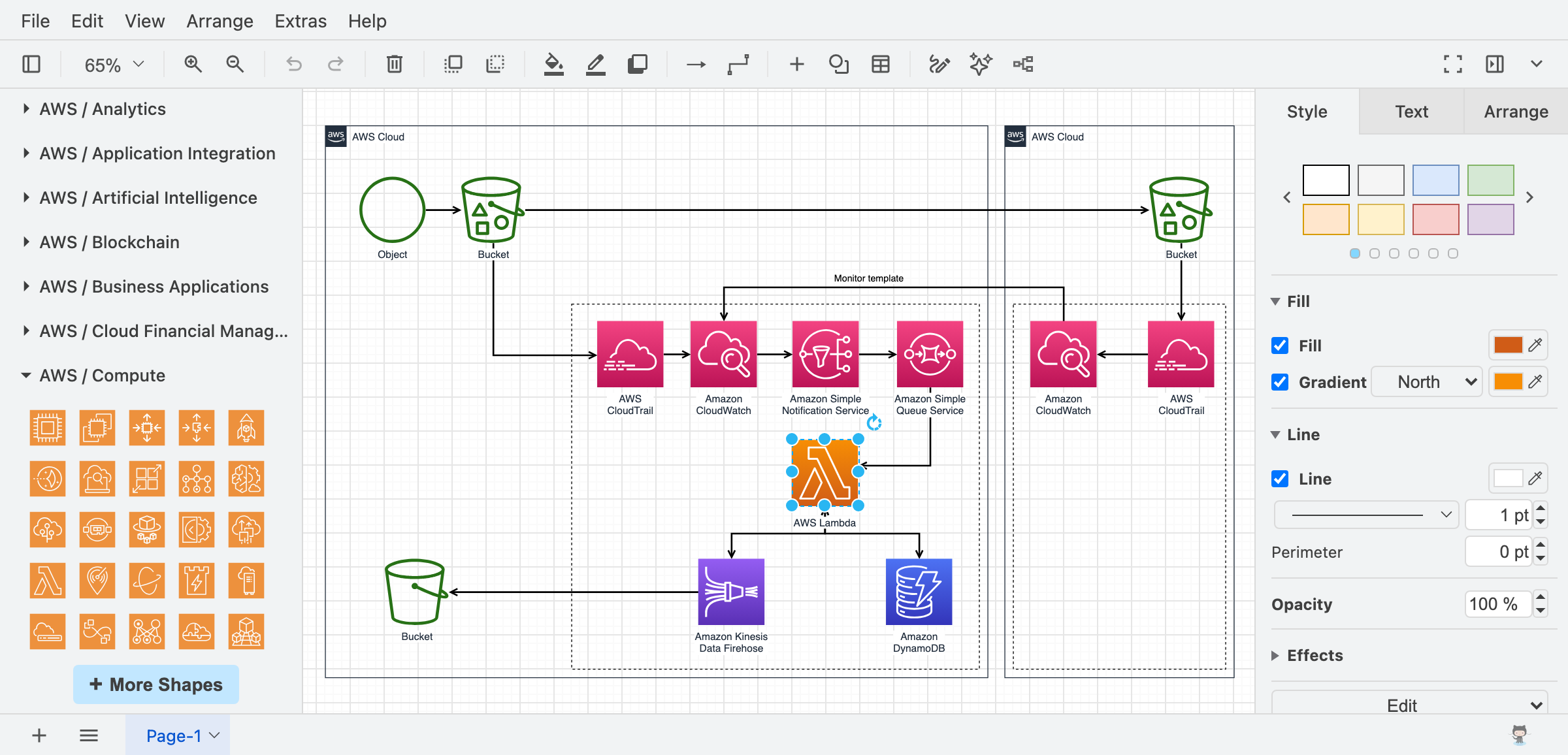Viewport: 1568px width, 755px height.
Task: Click the Insert plus icon
Action: [x=796, y=64]
